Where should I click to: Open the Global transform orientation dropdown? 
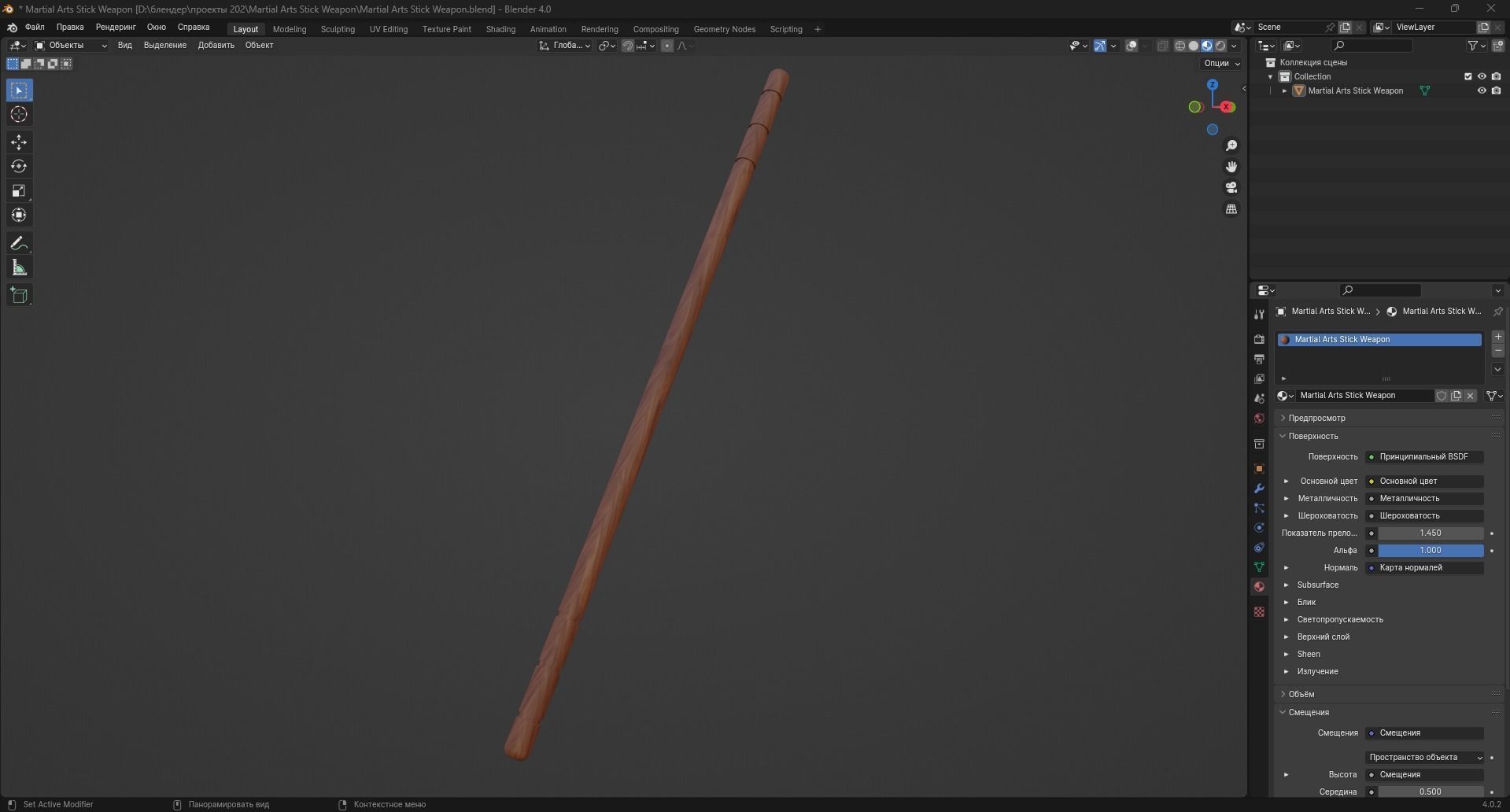pos(565,46)
